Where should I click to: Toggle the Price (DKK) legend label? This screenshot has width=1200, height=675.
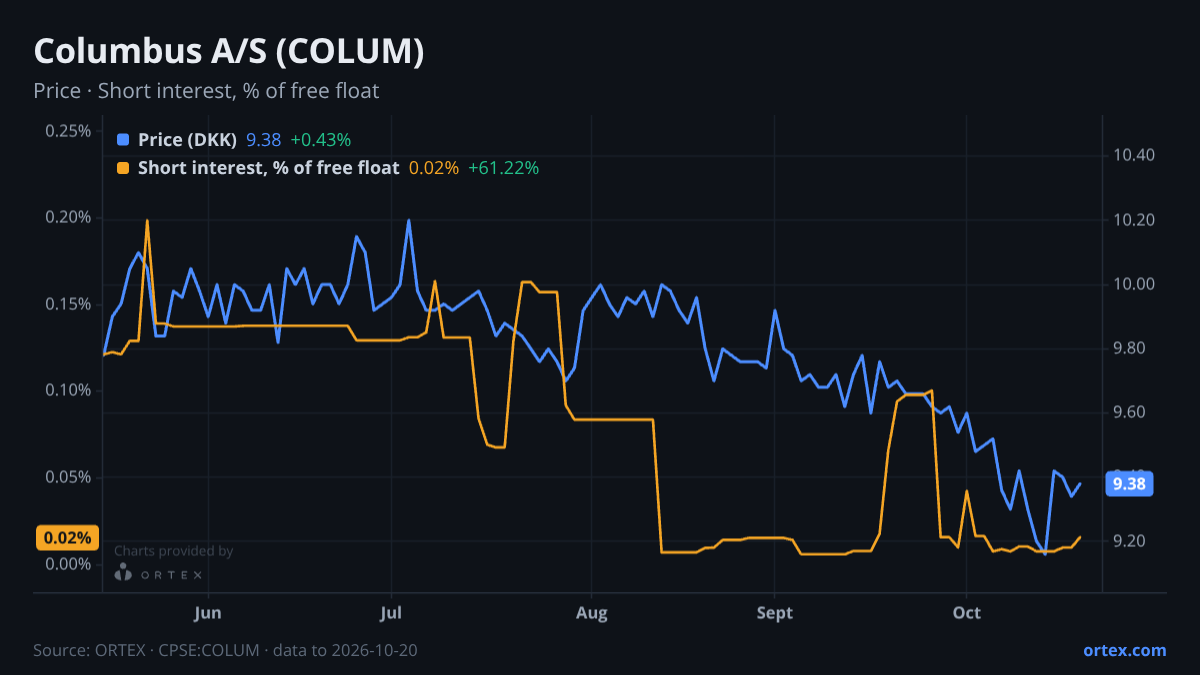click(187, 140)
